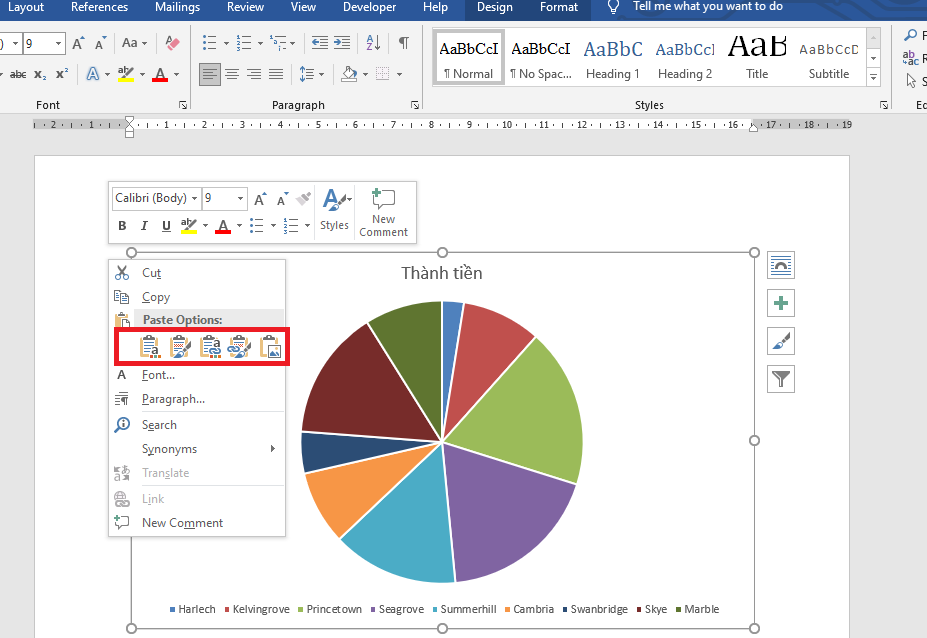Image resolution: width=927 pixels, height=638 pixels.
Task: Switch to the Design ribbon tab
Action: (494, 8)
